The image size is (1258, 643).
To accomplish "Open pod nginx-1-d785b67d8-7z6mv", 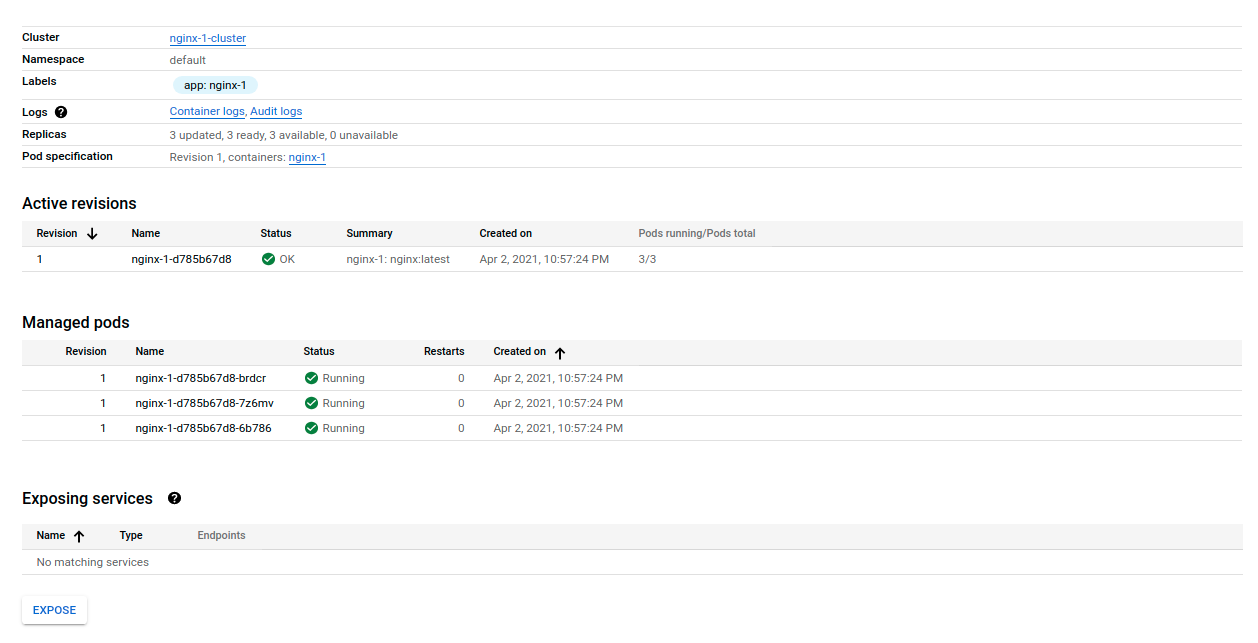I will click(204, 403).
